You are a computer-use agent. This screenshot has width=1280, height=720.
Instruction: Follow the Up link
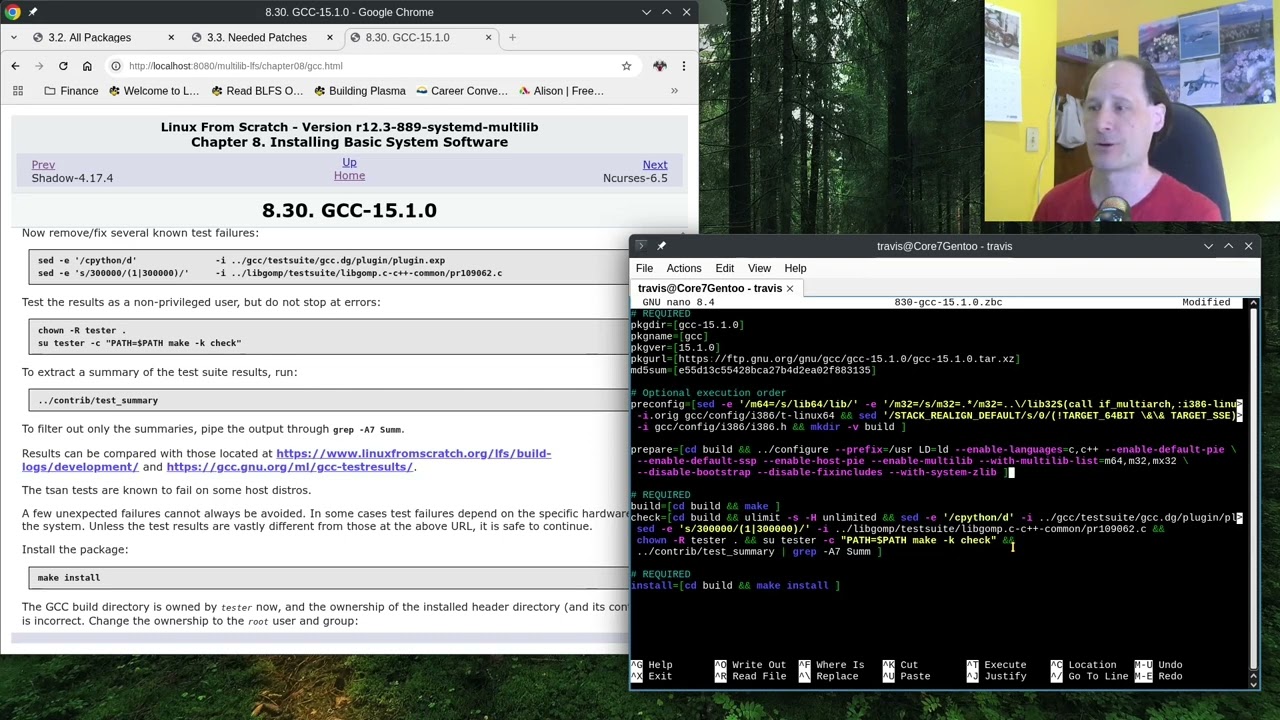pyautogui.click(x=349, y=162)
